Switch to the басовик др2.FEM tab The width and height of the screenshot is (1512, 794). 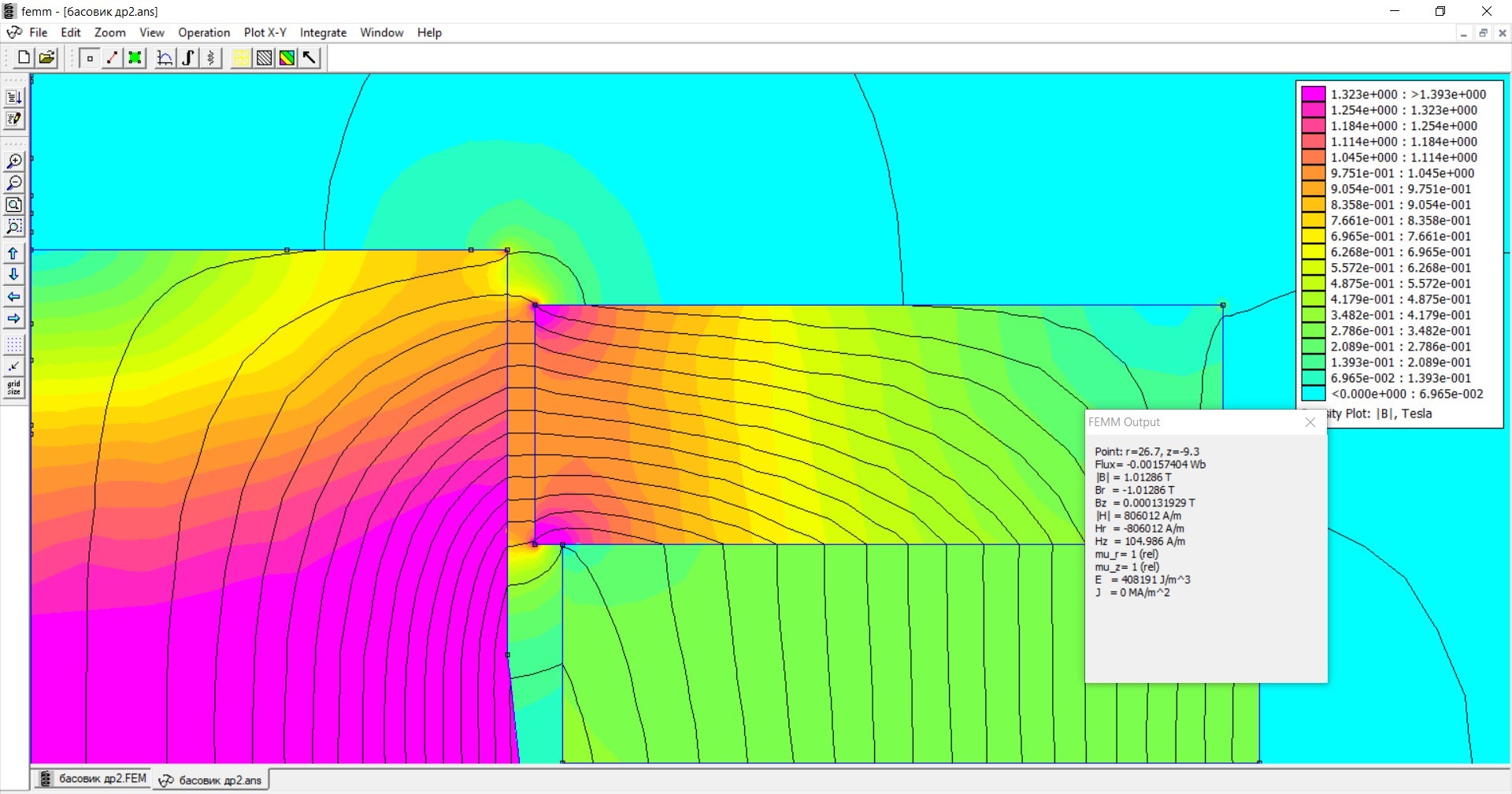pyautogui.click(x=93, y=779)
